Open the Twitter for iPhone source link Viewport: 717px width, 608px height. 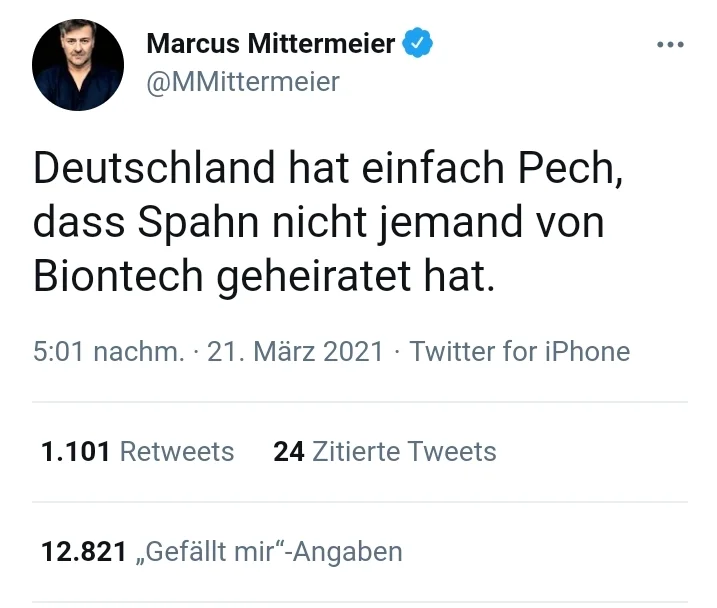click(520, 351)
